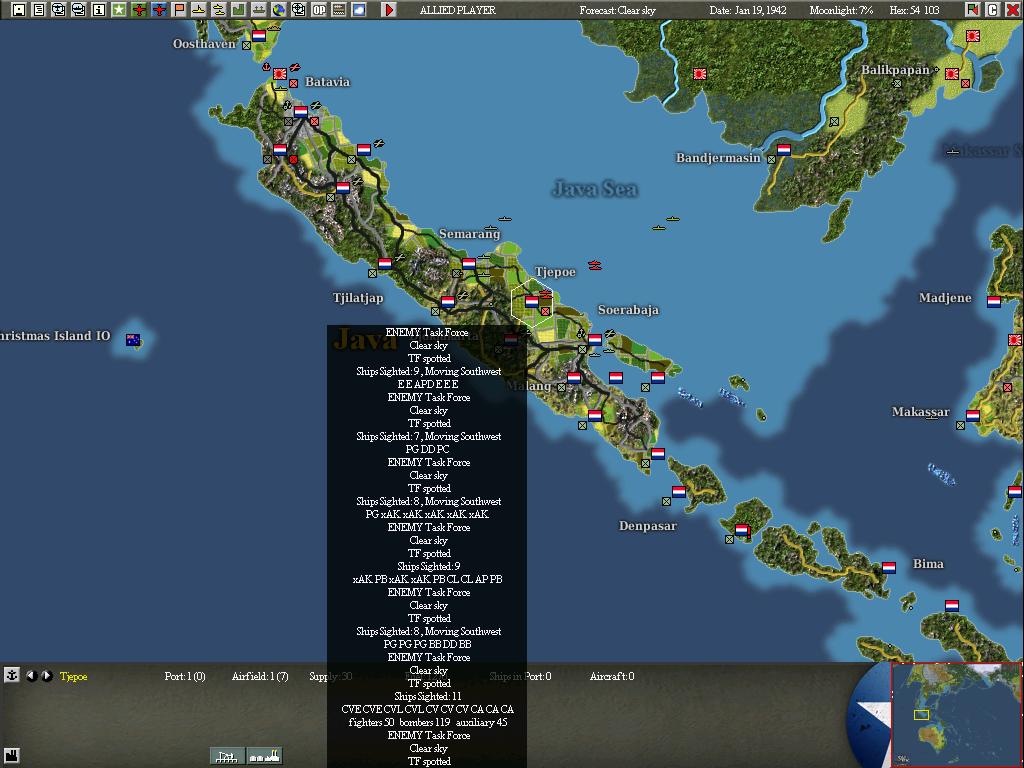Click the cloud weather toolbar icon
1024x768 pixels.
(x=359, y=10)
